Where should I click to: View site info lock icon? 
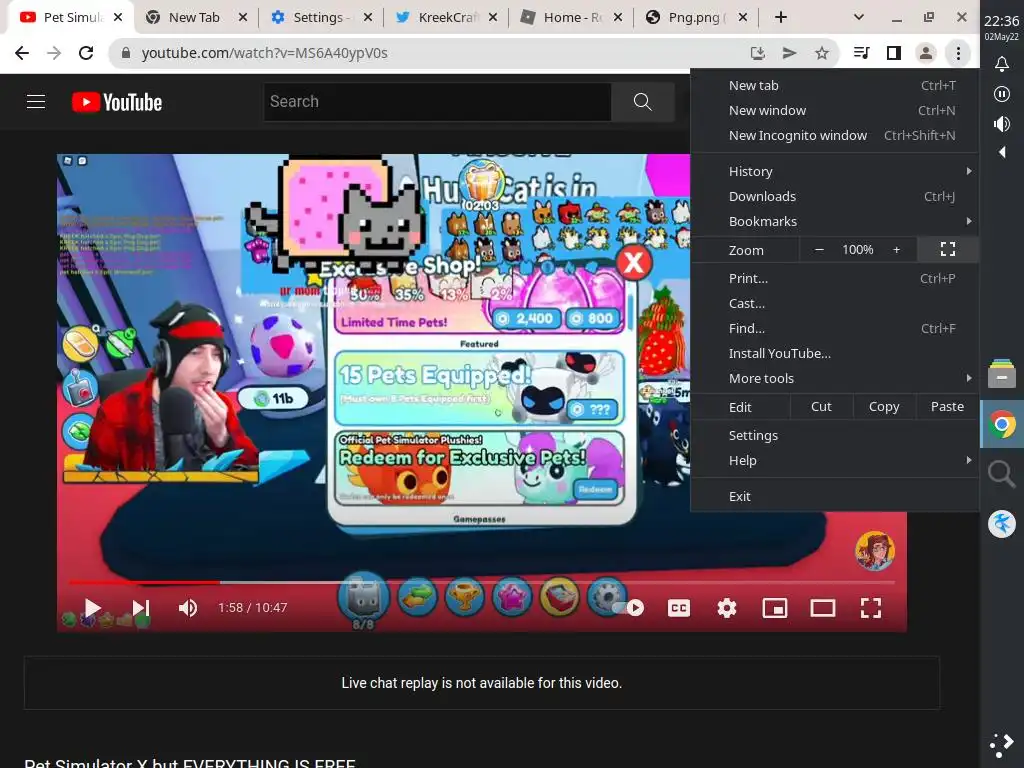126,53
